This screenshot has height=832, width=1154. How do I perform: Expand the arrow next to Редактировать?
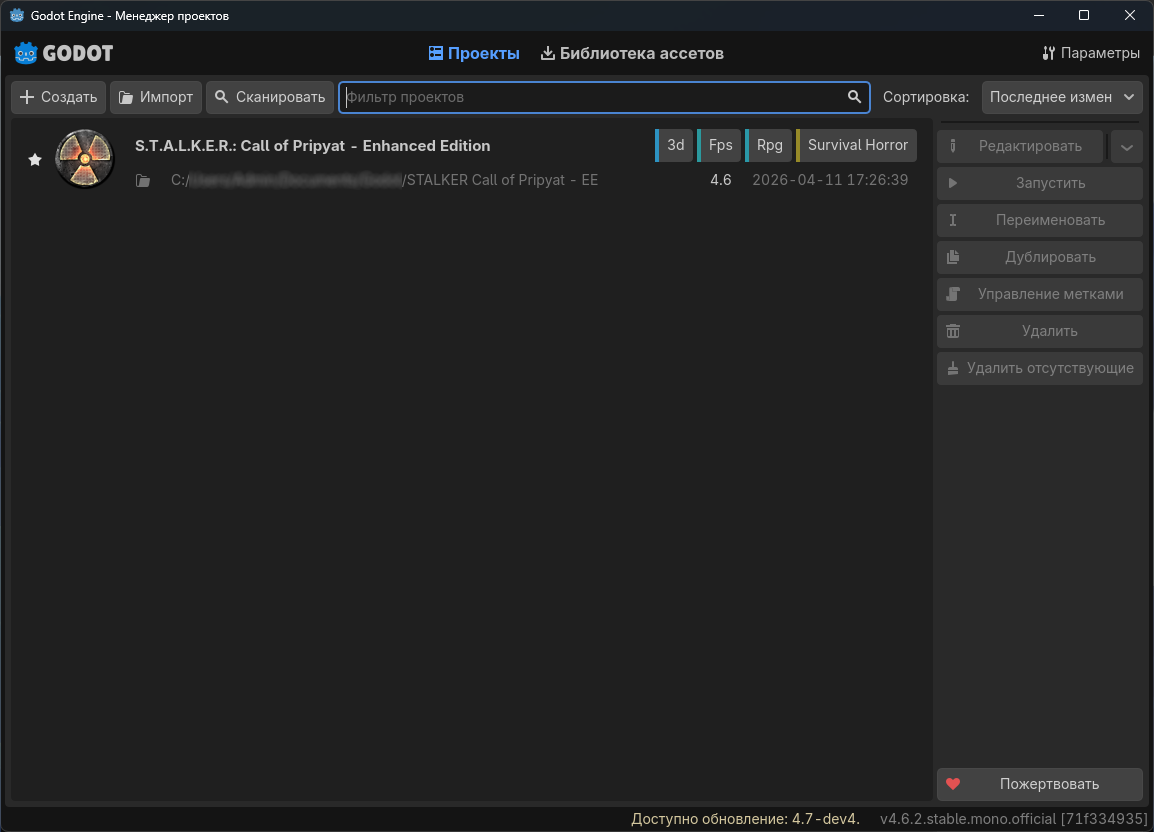pos(1126,146)
